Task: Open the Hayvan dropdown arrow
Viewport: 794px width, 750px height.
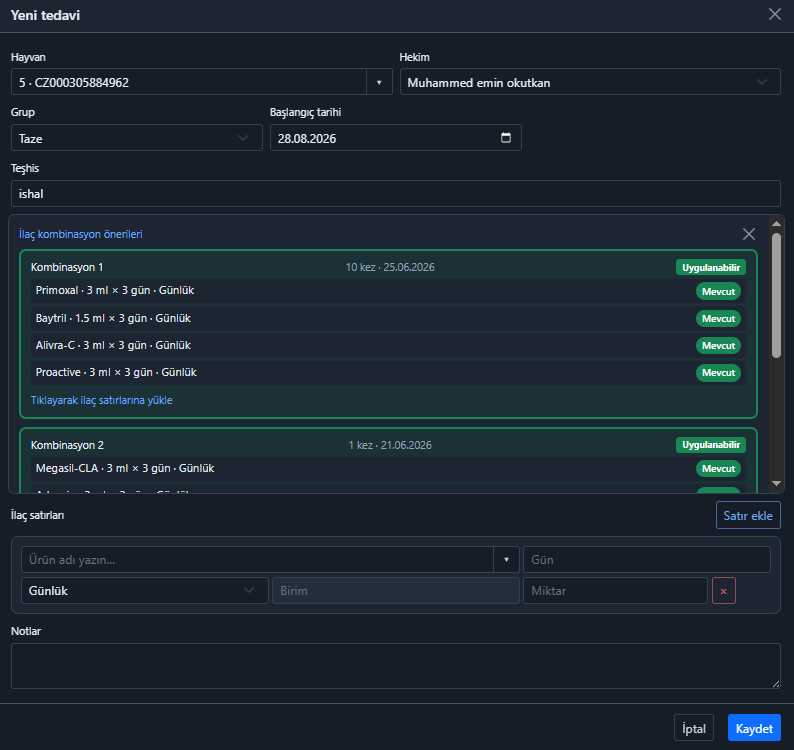Action: 379,82
